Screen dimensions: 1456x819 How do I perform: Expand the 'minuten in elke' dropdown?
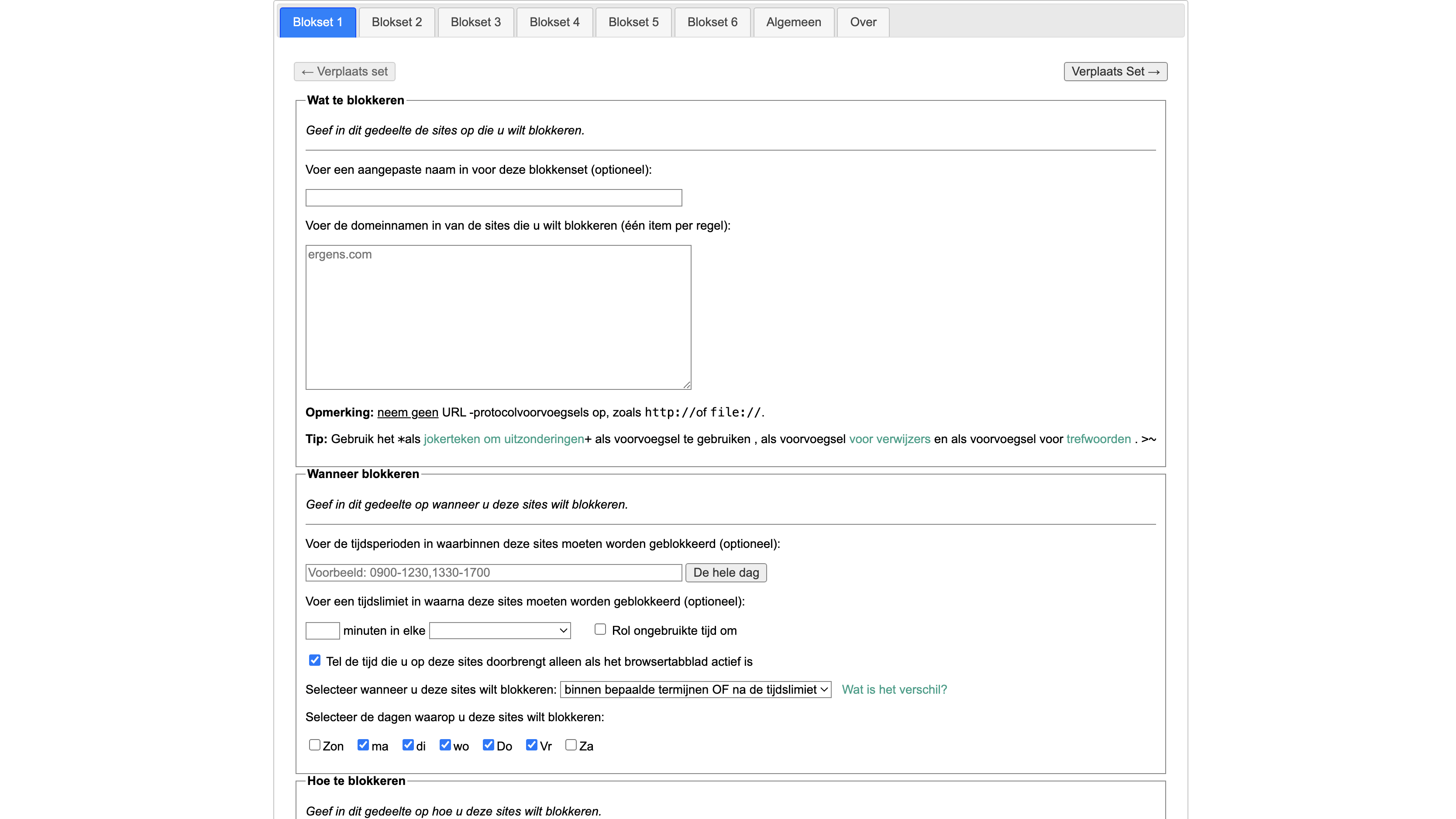click(499, 631)
